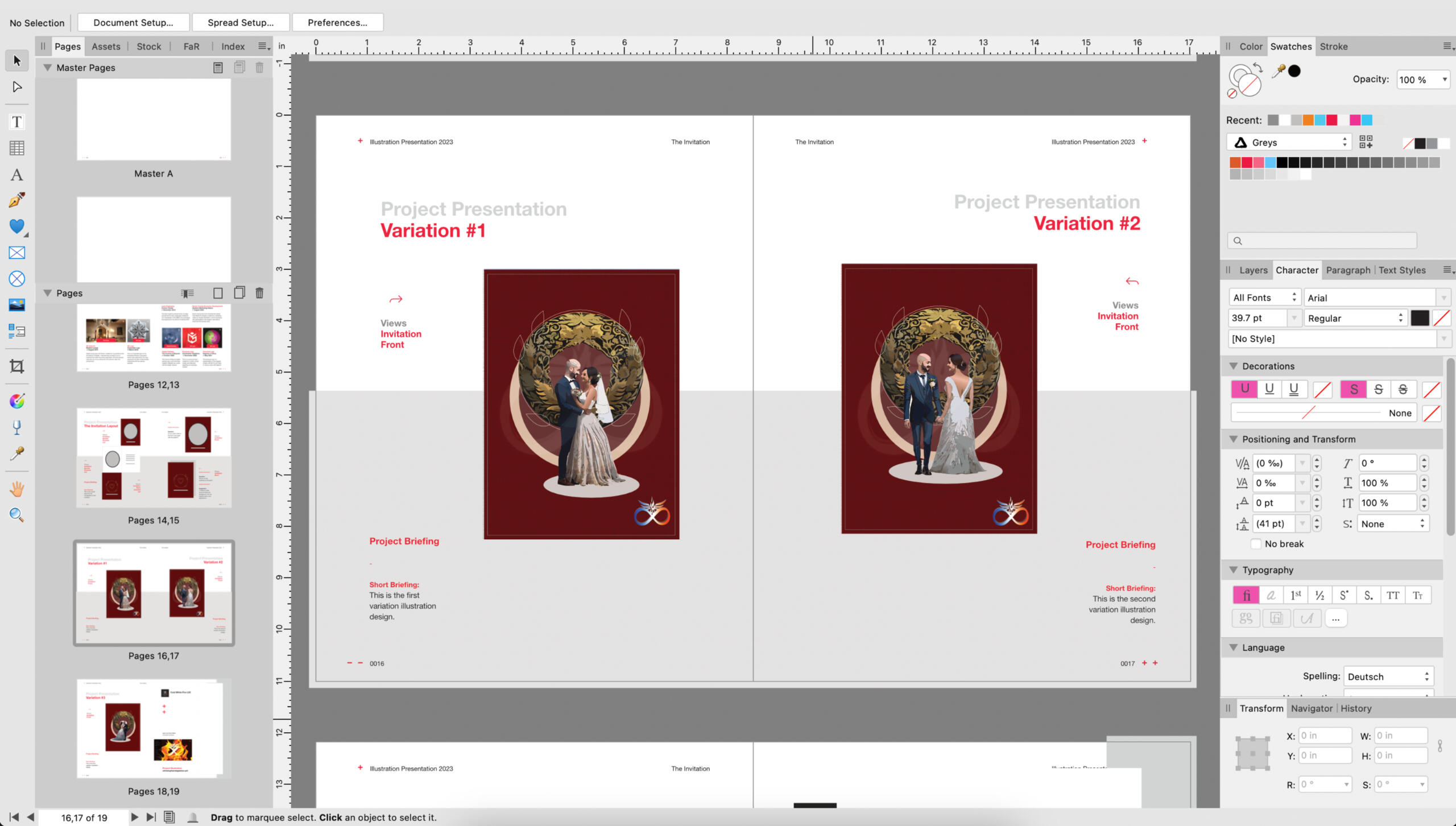The width and height of the screenshot is (1456, 826).
Task: Open Document Setup dialog
Action: pyautogui.click(x=133, y=22)
